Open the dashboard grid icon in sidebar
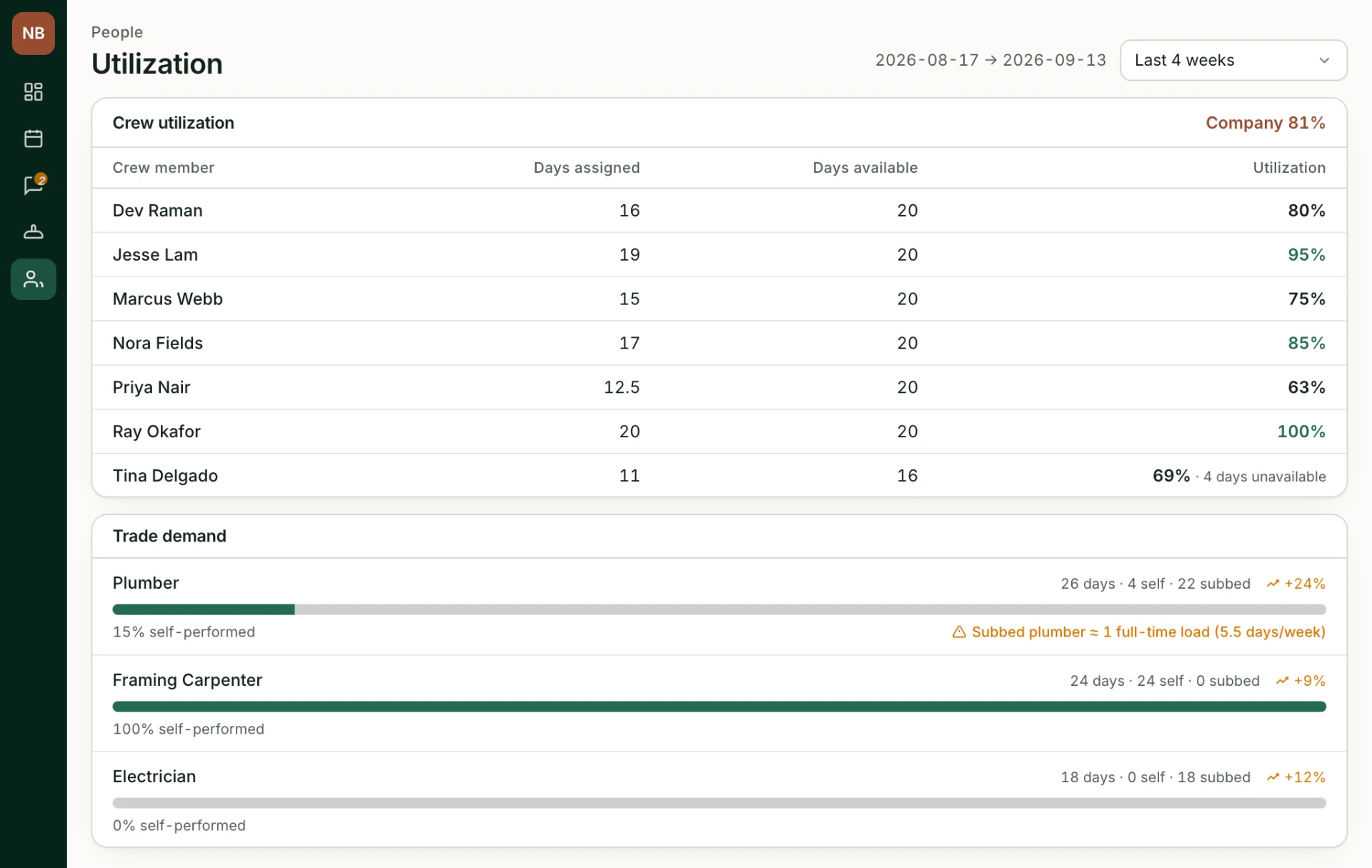Image resolution: width=1372 pixels, height=868 pixels. pyautogui.click(x=33, y=91)
